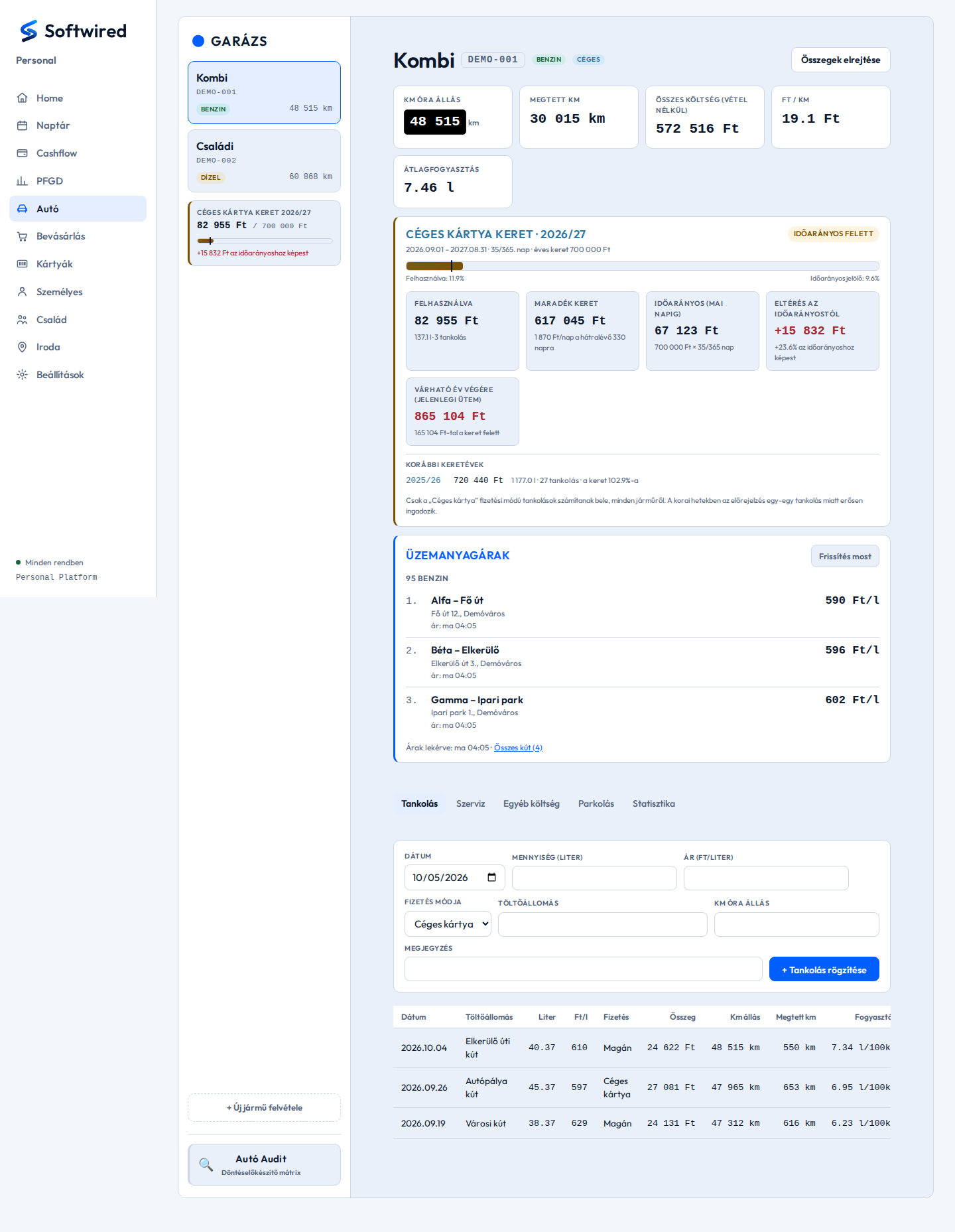Open the Egyéb költség tab
955x1232 pixels.
point(531,804)
